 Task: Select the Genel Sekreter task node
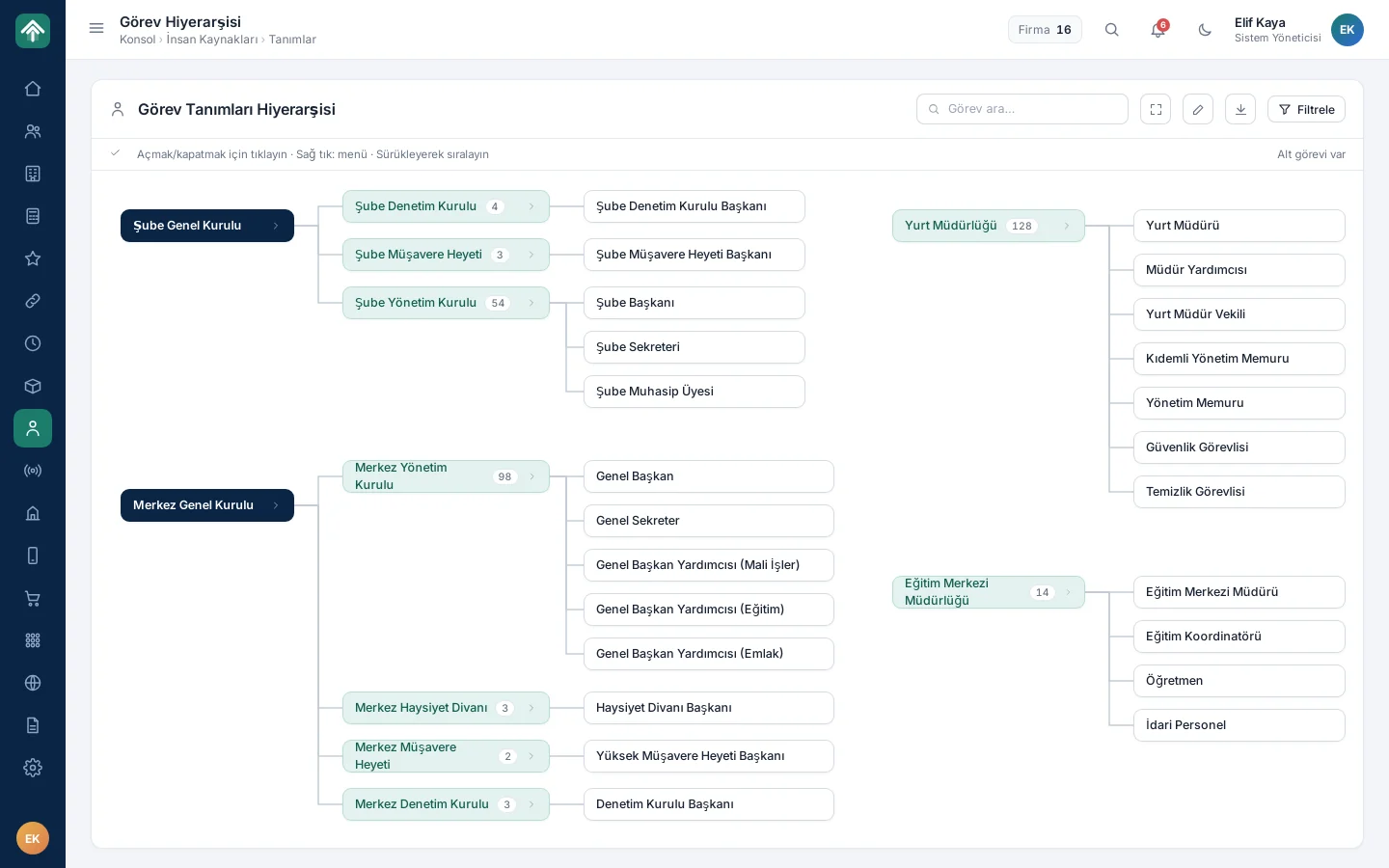pos(709,521)
